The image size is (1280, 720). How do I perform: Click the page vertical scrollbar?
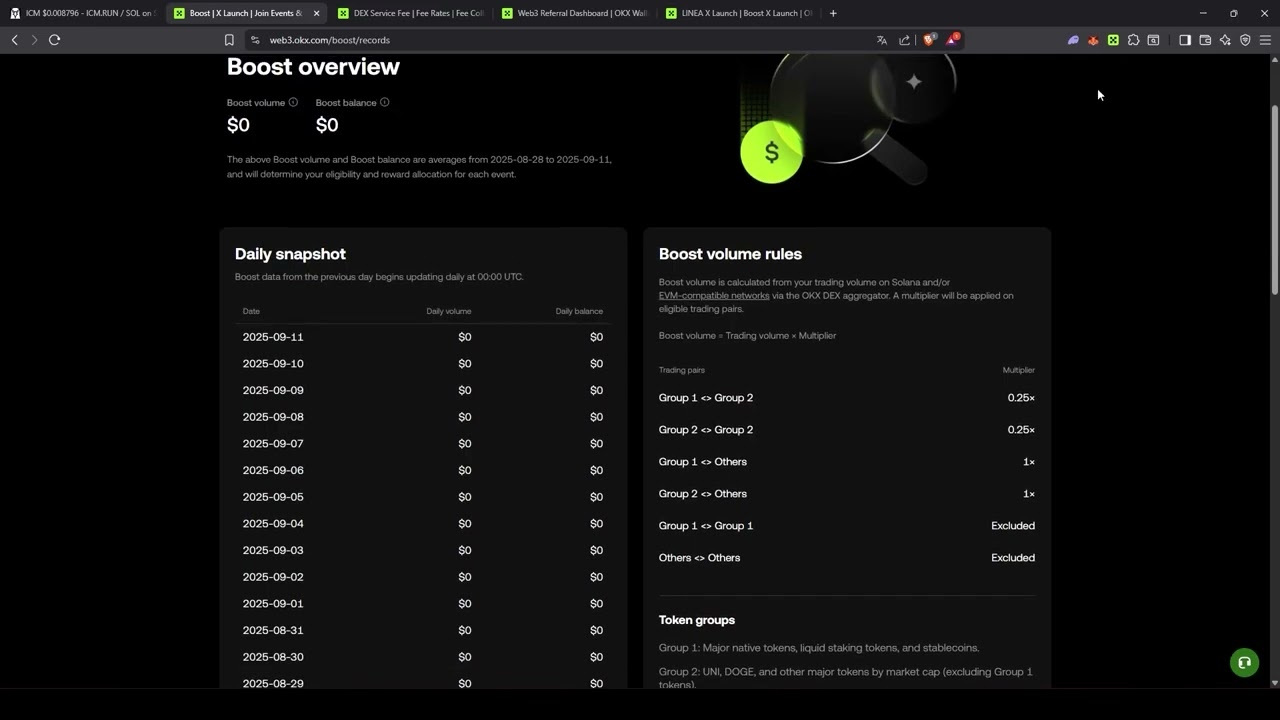tap(1275, 200)
